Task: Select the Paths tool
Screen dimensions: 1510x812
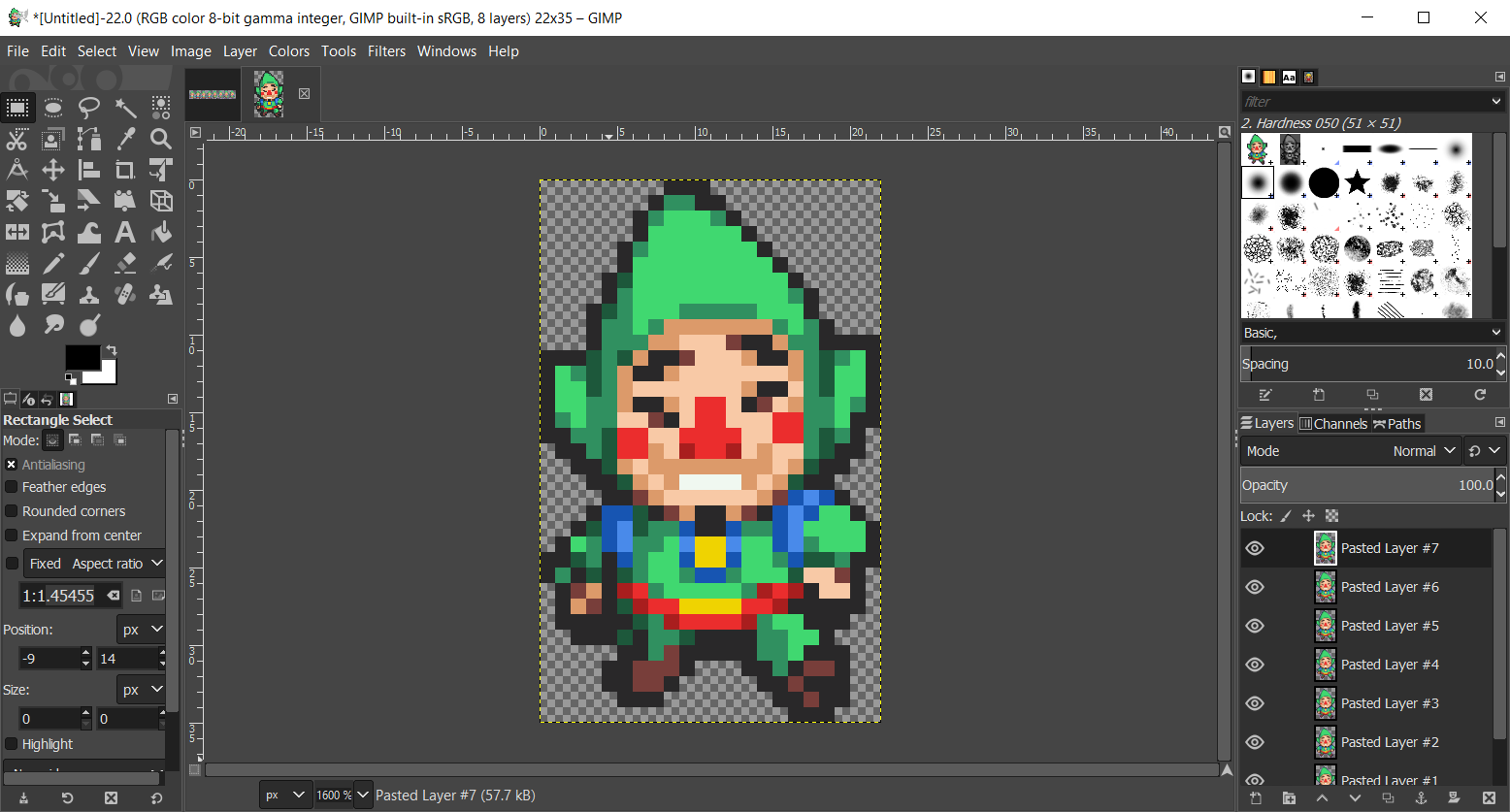Action: pyautogui.click(x=89, y=139)
